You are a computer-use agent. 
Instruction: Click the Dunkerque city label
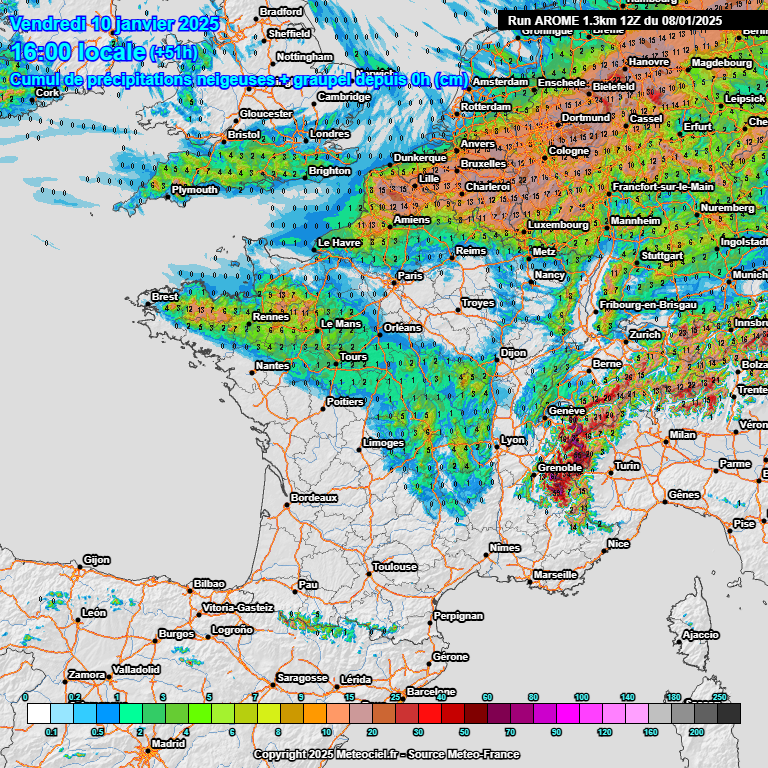pyautogui.click(x=420, y=158)
